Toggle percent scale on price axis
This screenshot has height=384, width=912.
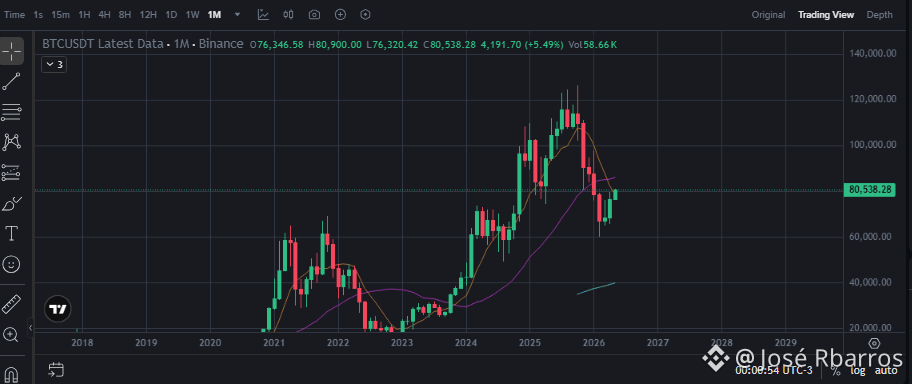[836, 370]
